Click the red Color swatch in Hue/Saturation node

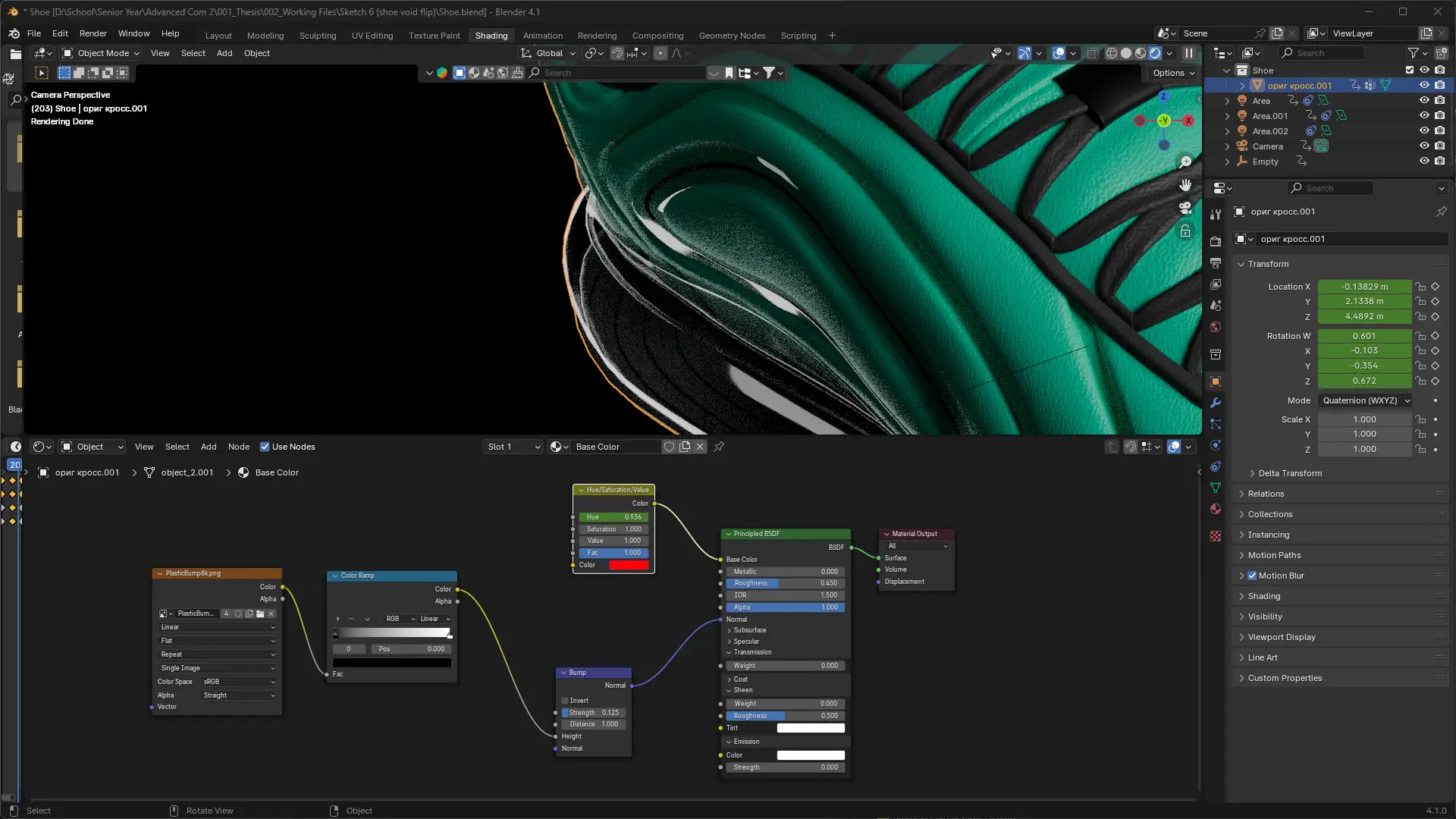coord(629,565)
